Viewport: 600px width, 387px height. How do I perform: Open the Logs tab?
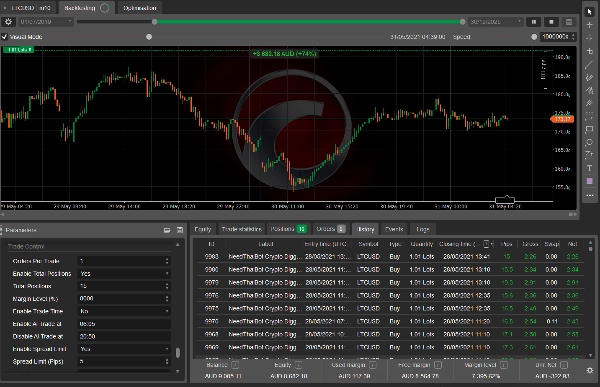[x=423, y=229]
